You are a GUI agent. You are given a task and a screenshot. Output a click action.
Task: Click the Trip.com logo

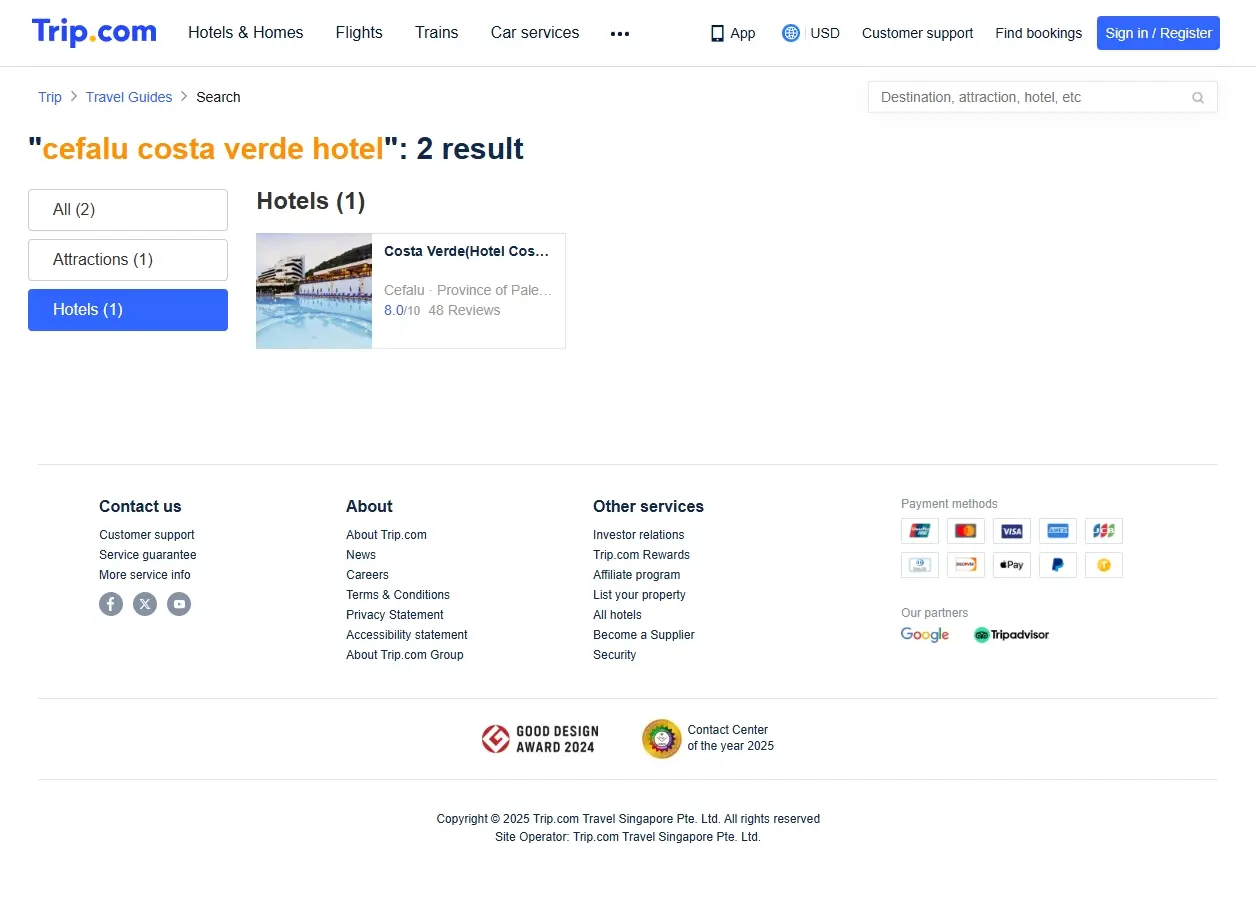click(x=94, y=32)
